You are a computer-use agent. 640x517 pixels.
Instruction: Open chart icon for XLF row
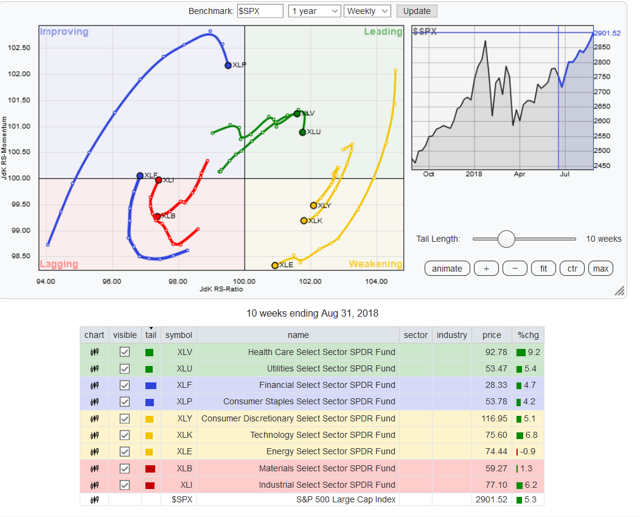click(94, 385)
